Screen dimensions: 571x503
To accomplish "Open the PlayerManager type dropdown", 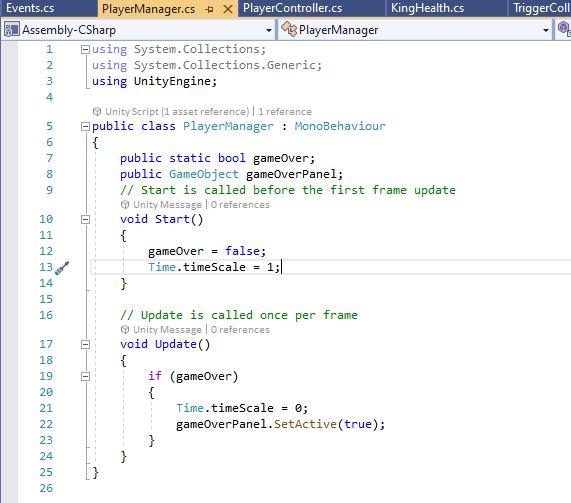I will [x=546, y=30].
